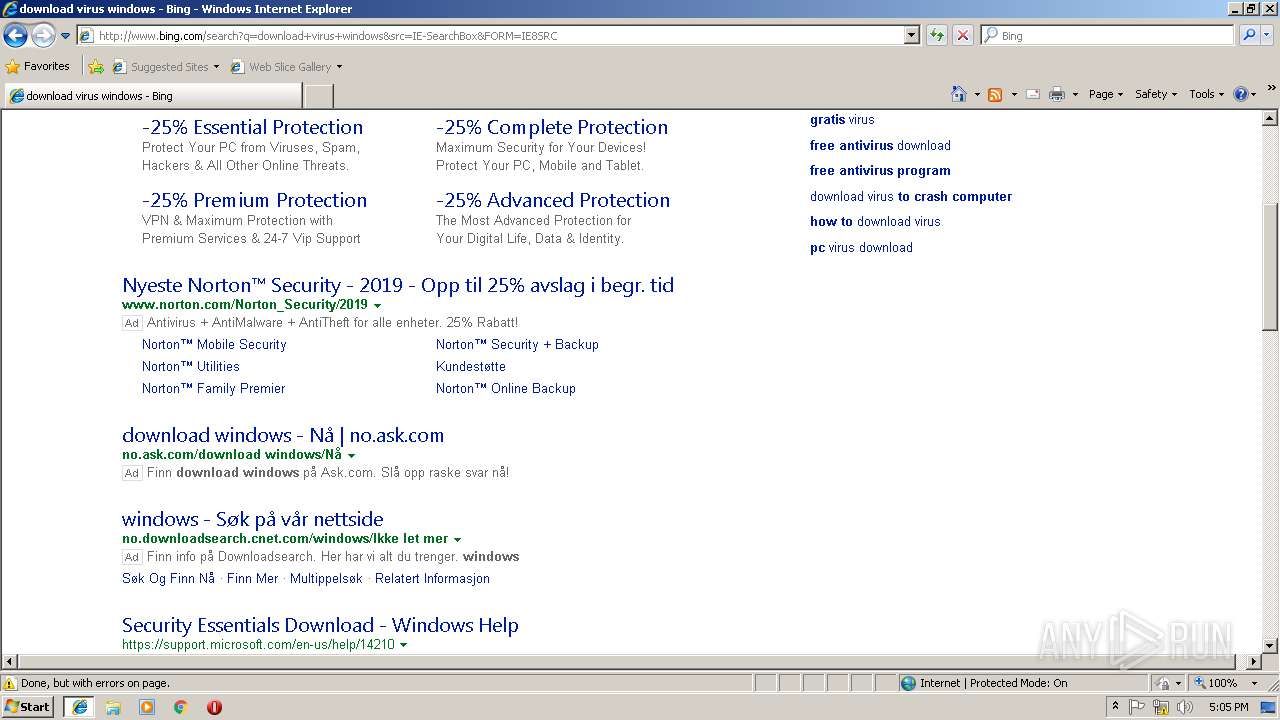This screenshot has height=720, width=1280.
Task: Open Norton Online Backup sitelink
Action: 506,388
